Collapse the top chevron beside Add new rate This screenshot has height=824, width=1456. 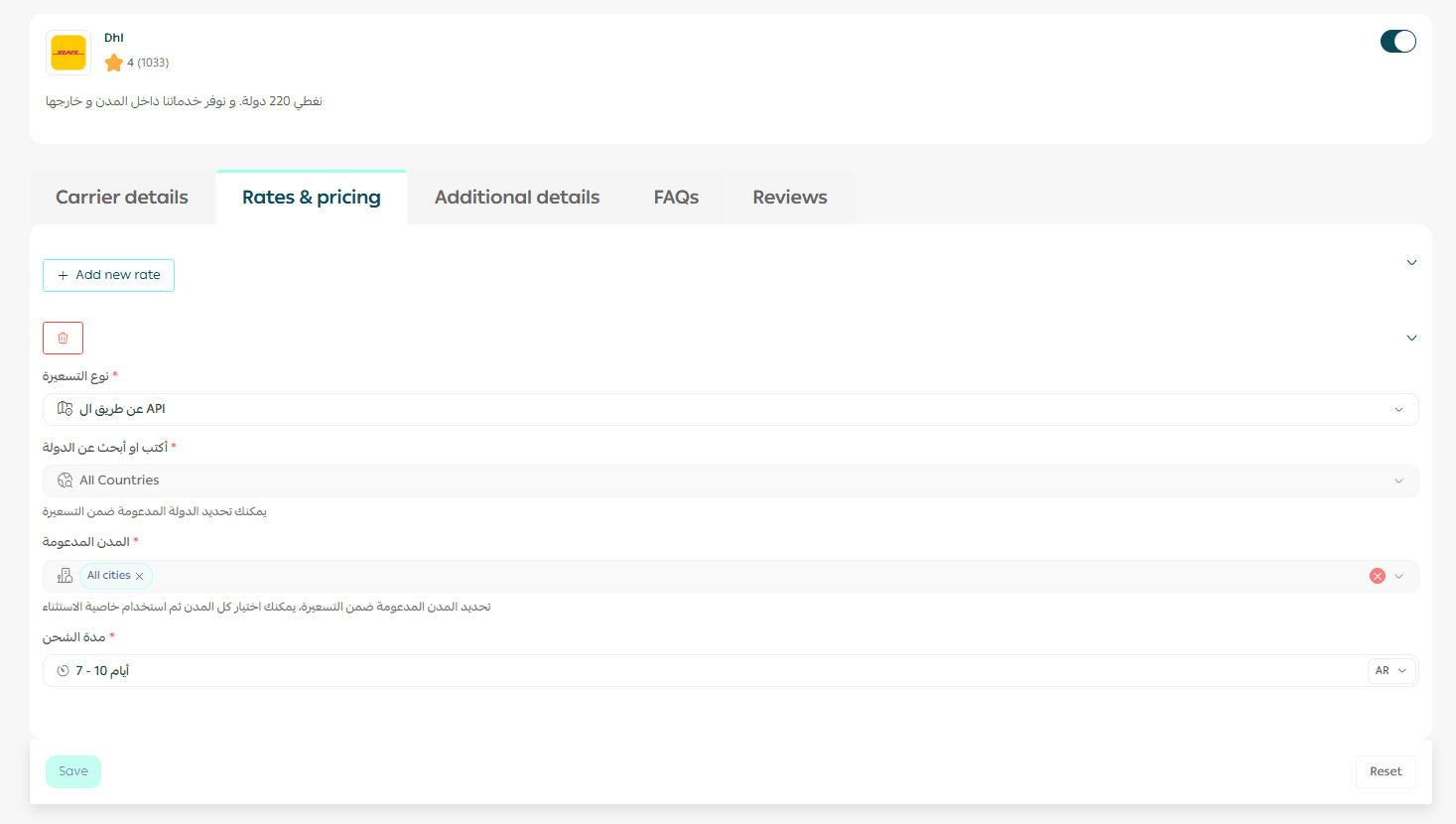tap(1411, 263)
